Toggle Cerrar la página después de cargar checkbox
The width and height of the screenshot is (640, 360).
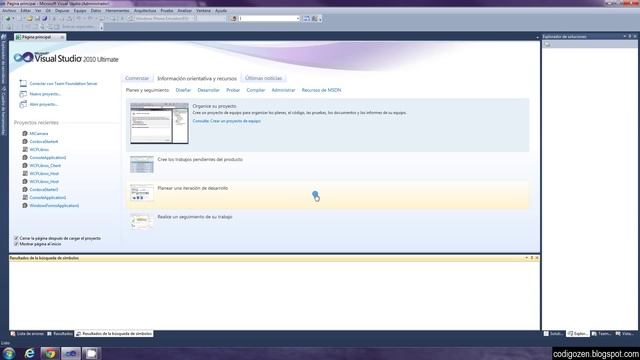pos(16,238)
